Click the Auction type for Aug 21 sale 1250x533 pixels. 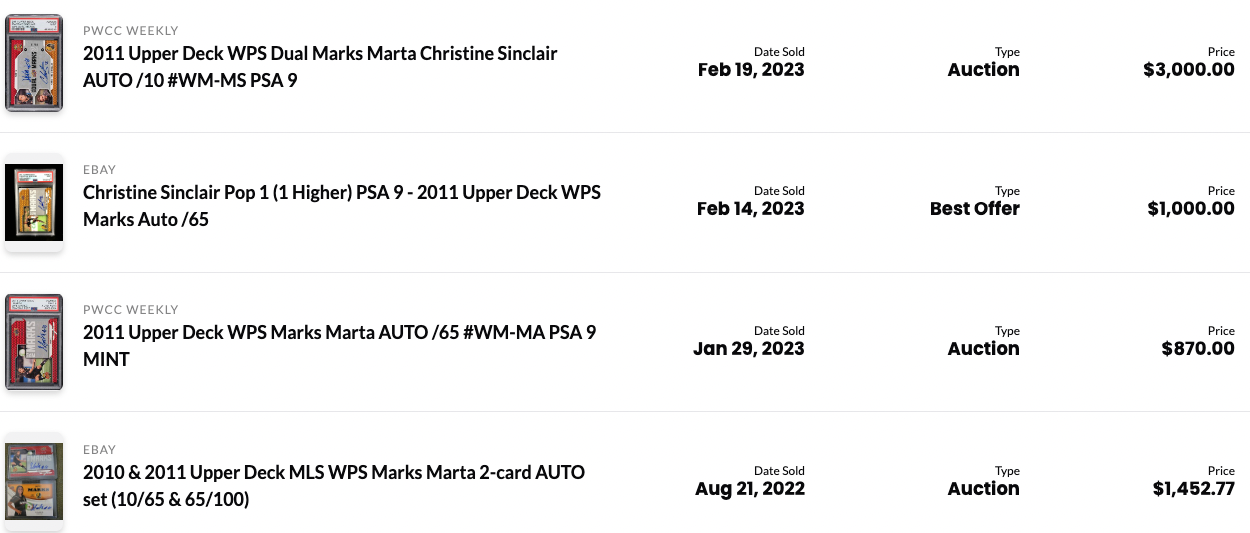(984, 489)
